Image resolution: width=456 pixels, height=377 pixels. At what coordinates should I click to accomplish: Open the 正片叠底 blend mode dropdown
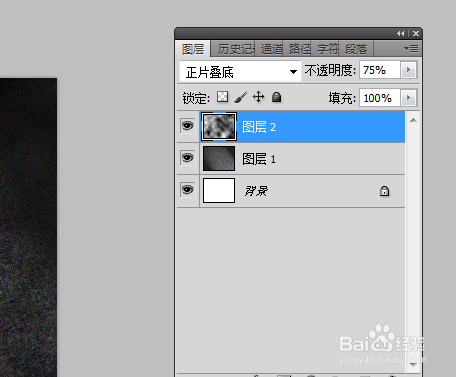tap(240, 71)
